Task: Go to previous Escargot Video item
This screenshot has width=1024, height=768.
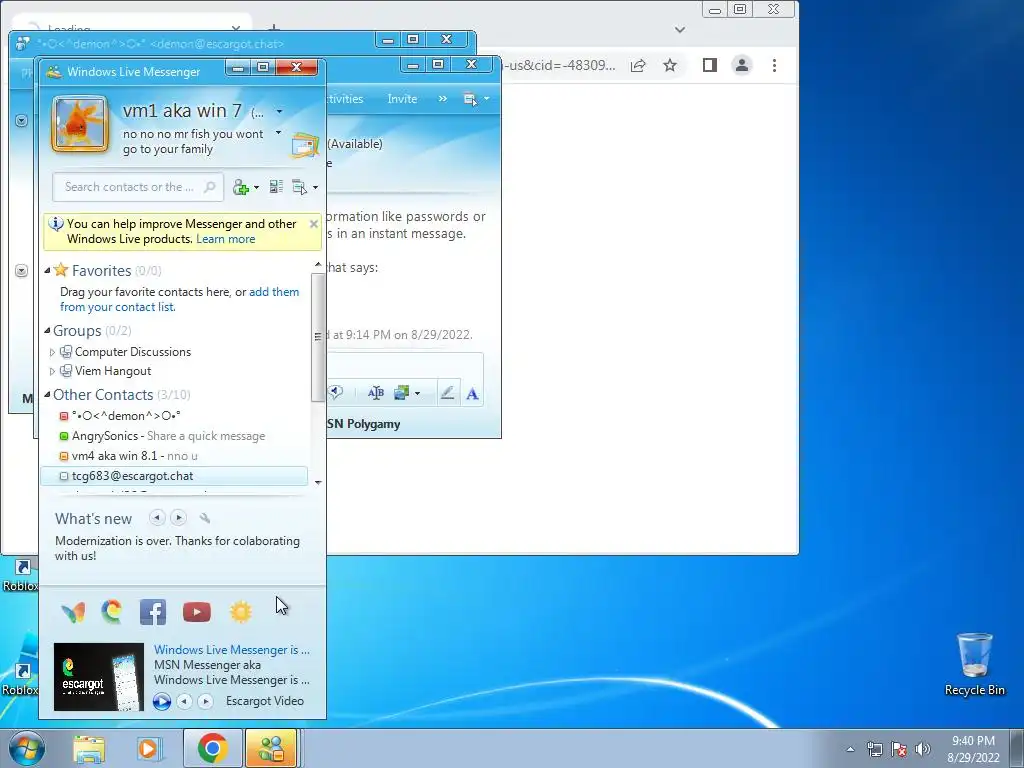Action: point(185,701)
